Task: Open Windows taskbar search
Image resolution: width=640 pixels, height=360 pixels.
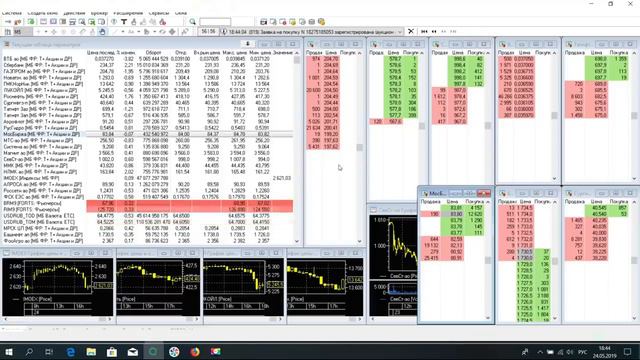Action: [x=29, y=351]
